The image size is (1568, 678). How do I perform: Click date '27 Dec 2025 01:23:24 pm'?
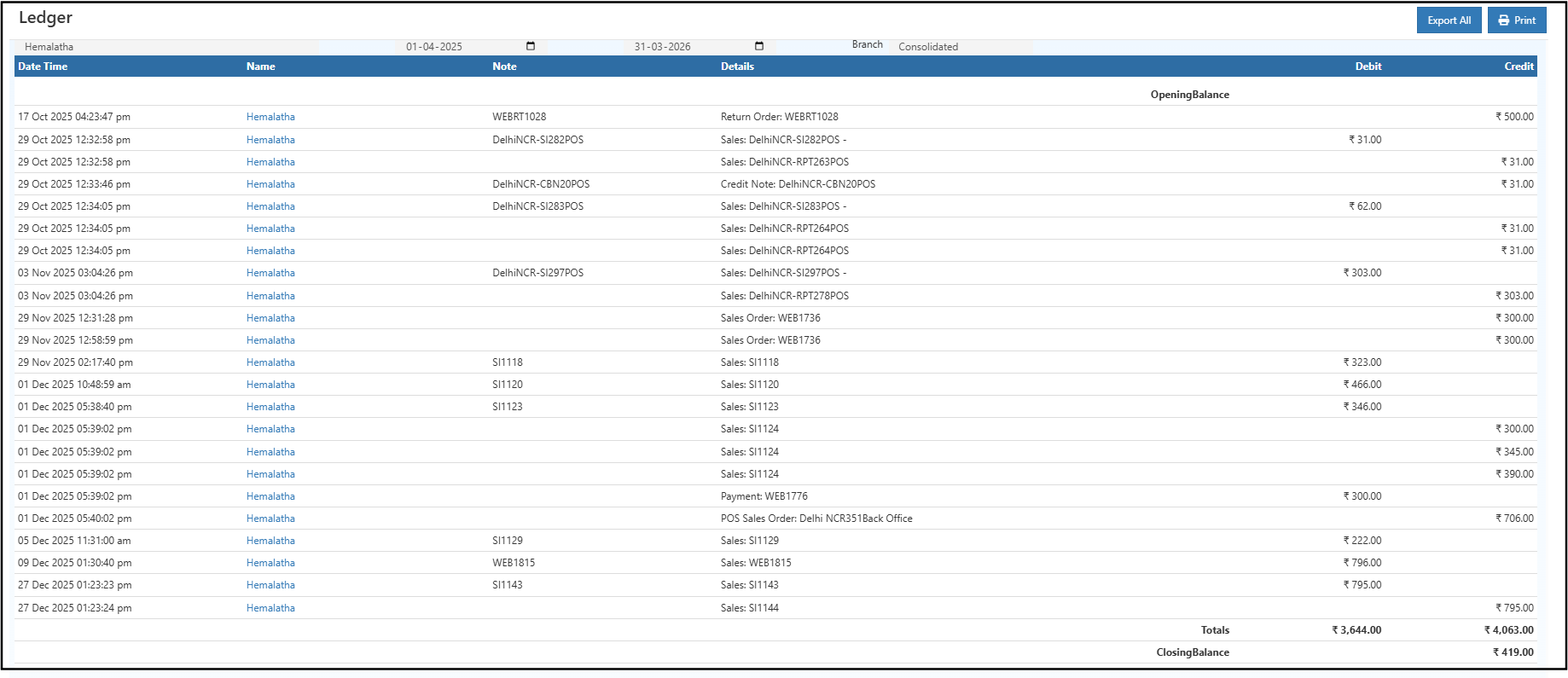click(x=74, y=608)
